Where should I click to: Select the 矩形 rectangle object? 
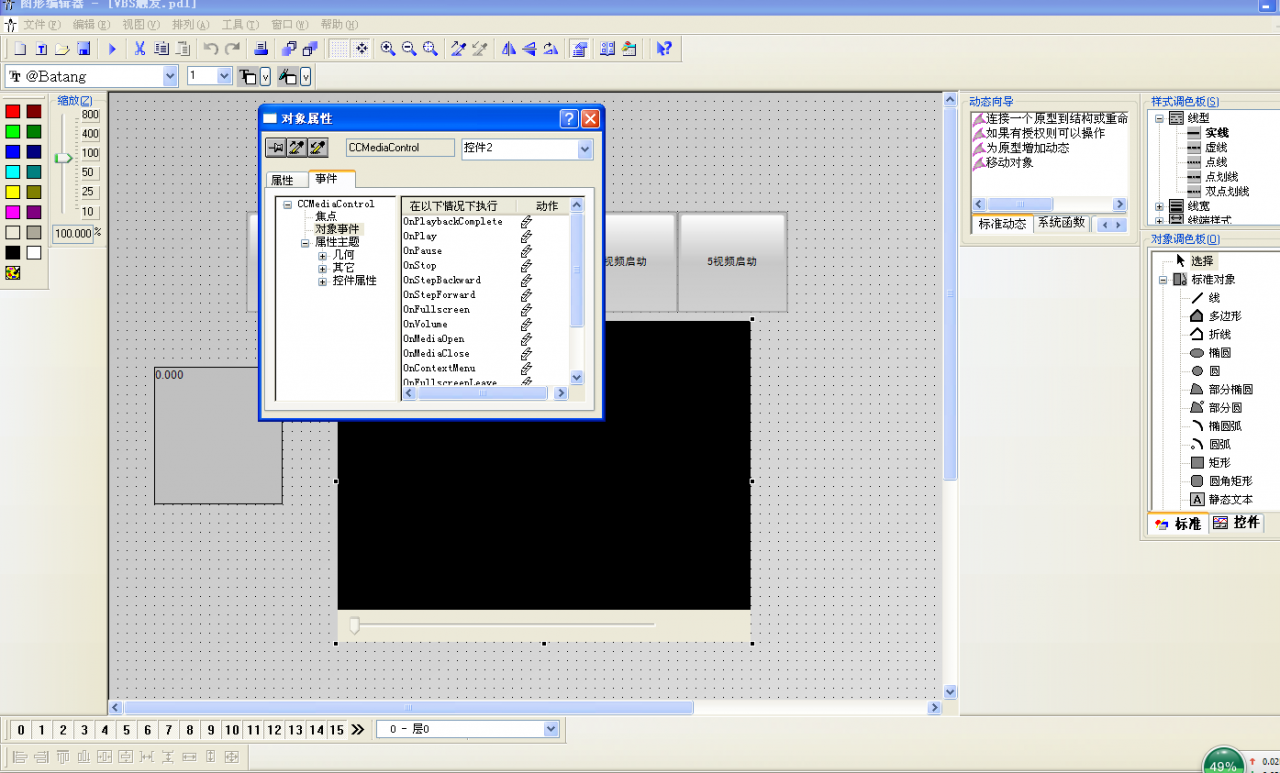[x=1219, y=463]
